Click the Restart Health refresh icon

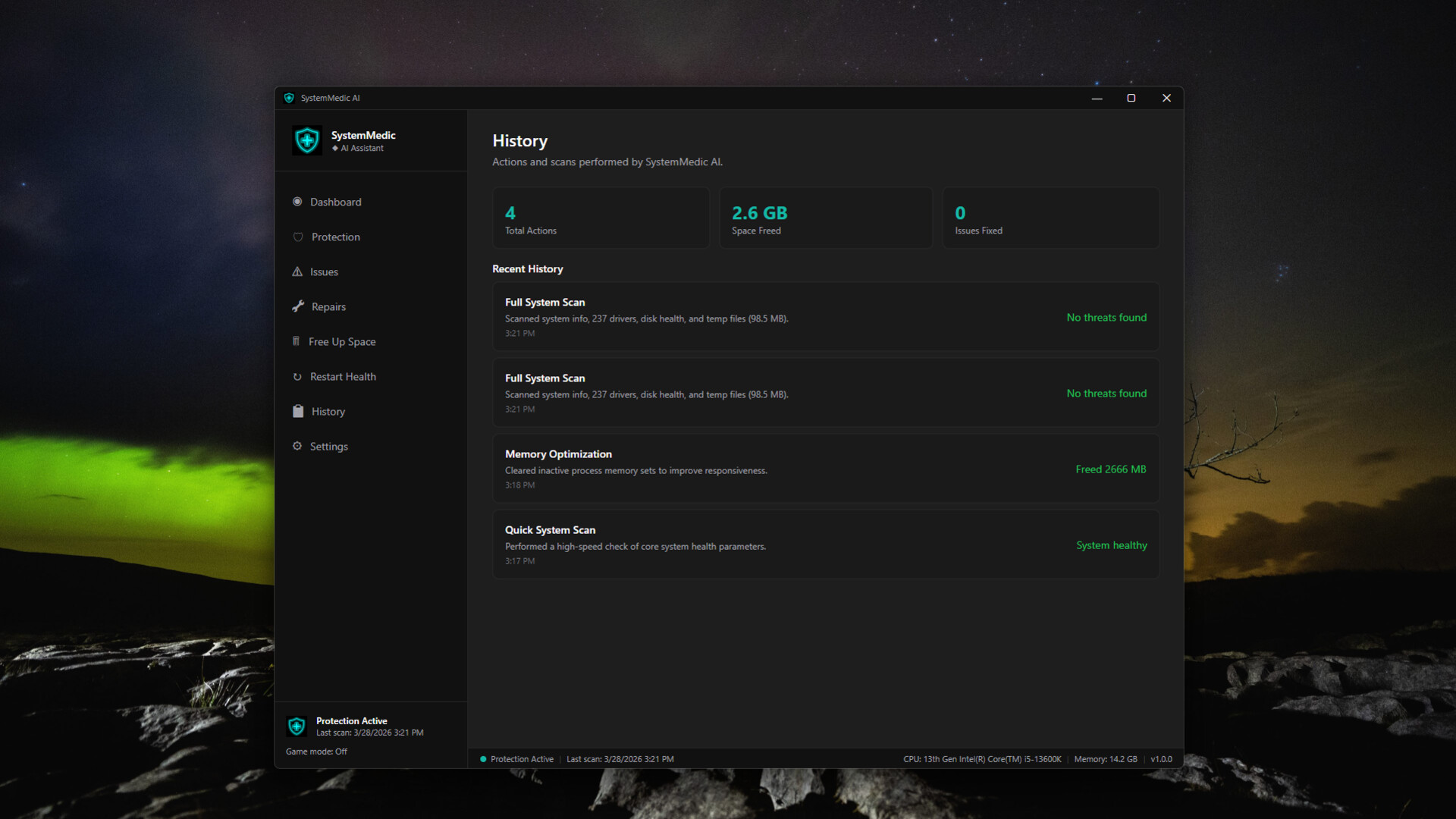297,377
